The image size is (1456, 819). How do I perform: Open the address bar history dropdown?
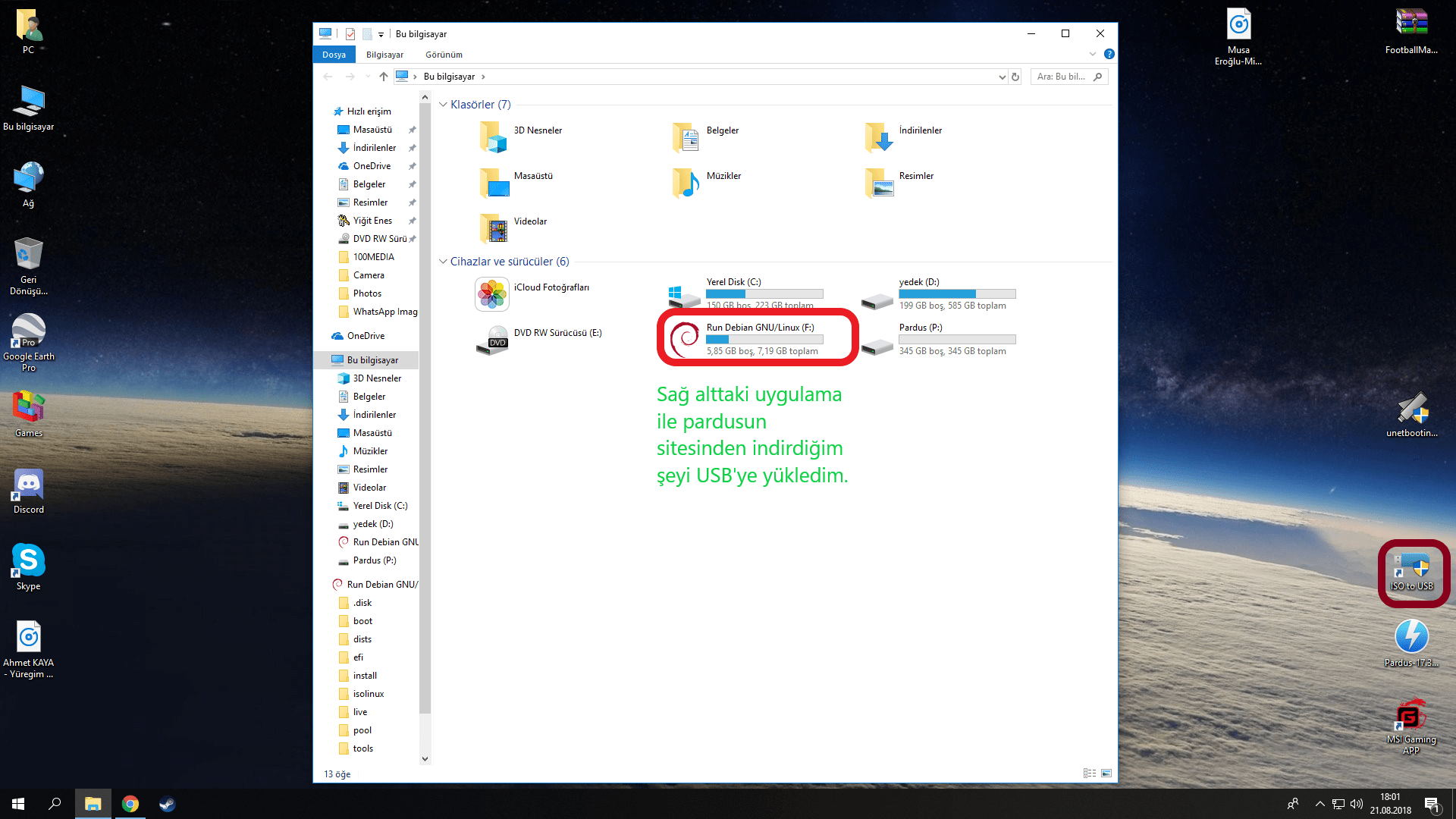[x=1002, y=77]
